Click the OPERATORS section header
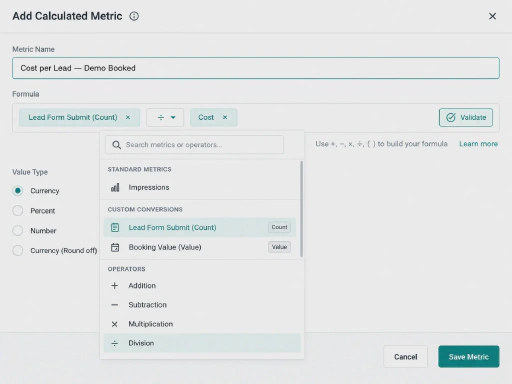The width and height of the screenshot is (512, 384). 126,269
